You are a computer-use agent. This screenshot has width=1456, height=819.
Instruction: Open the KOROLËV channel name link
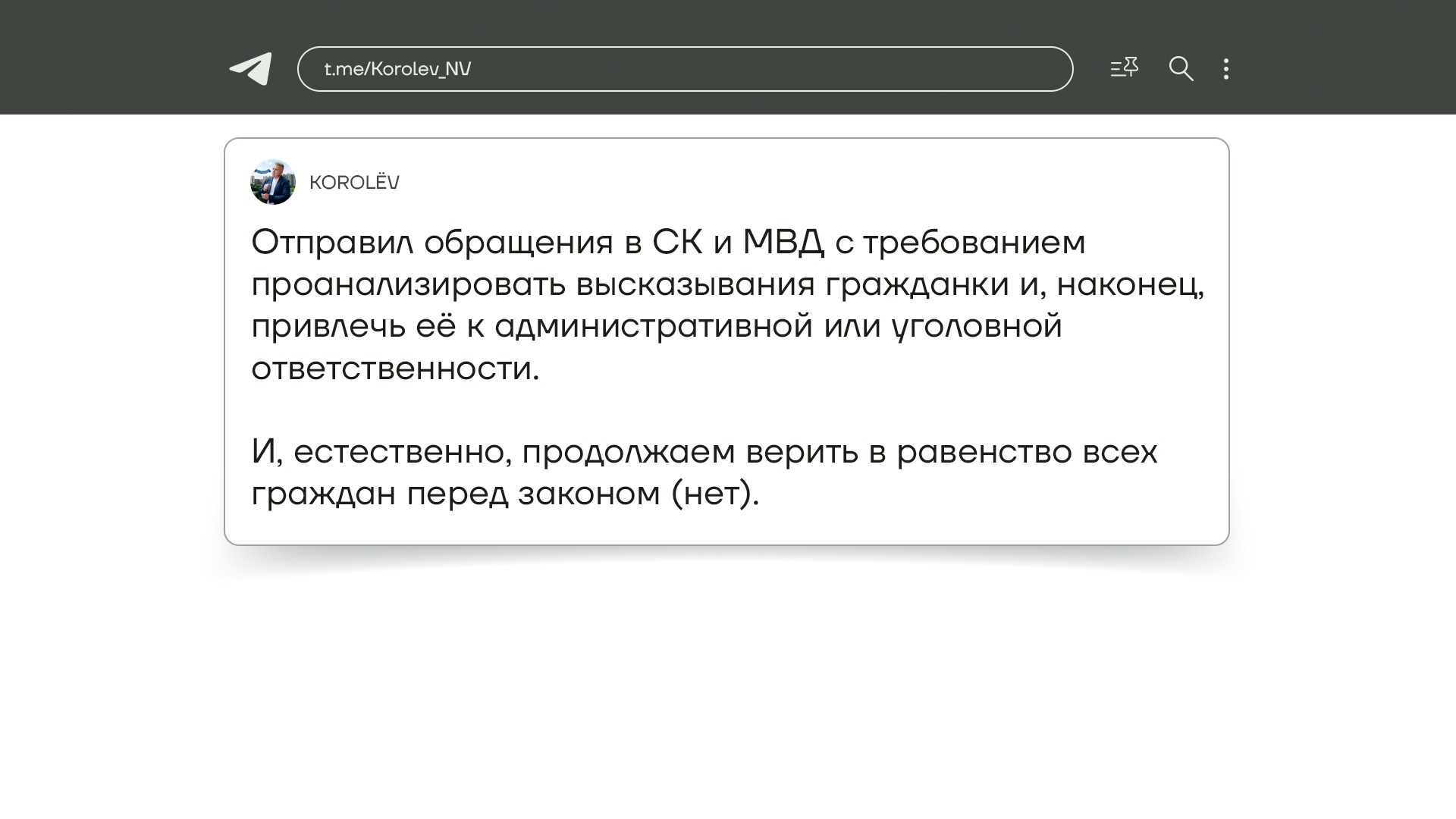(x=354, y=183)
